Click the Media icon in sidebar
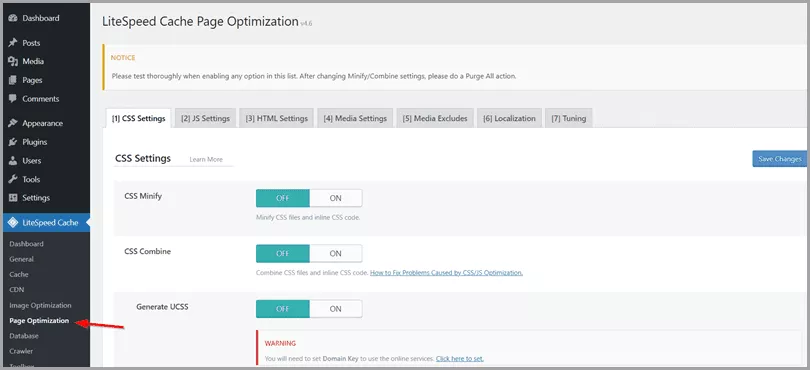 13,61
